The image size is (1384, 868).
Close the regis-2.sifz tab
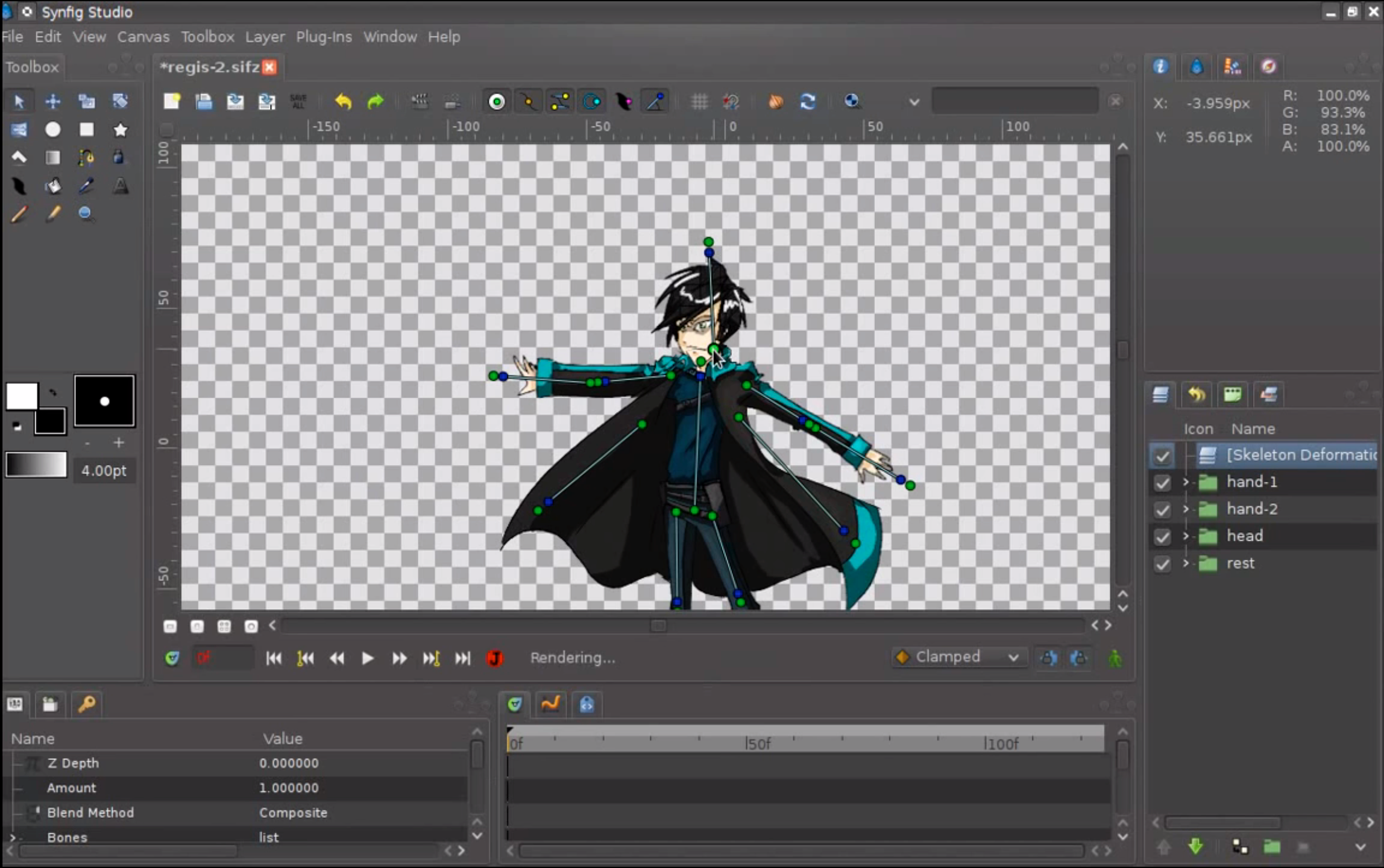[x=270, y=67]
